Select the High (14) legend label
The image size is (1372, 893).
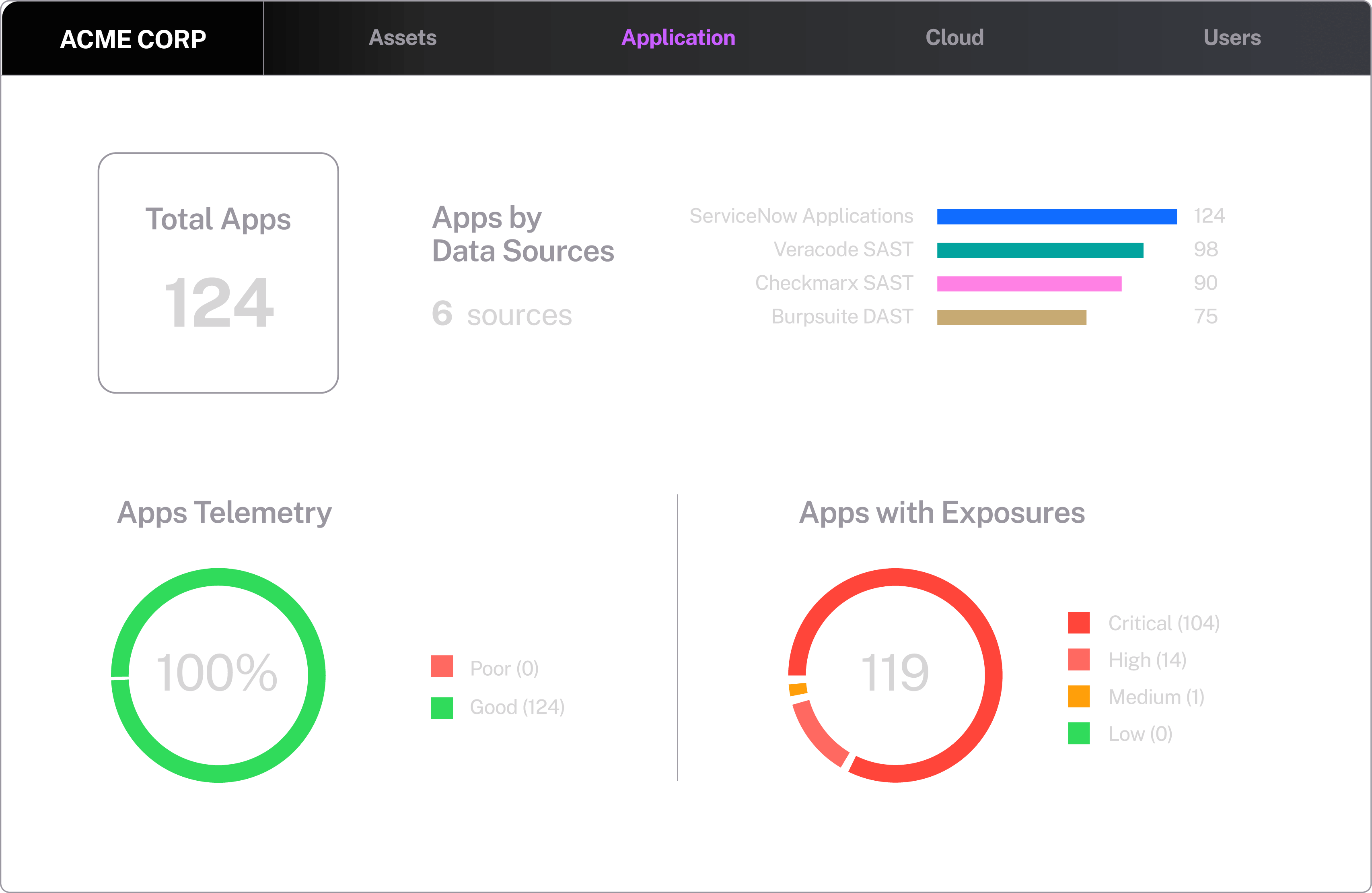pos(1147,660)
